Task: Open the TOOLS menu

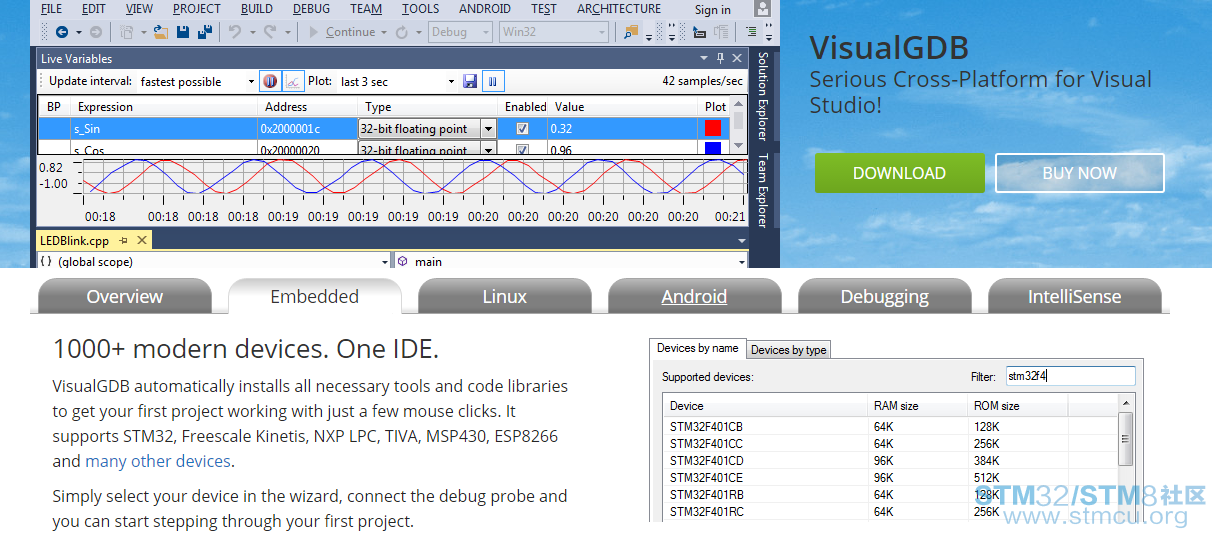Action: (x=420, y=9)
